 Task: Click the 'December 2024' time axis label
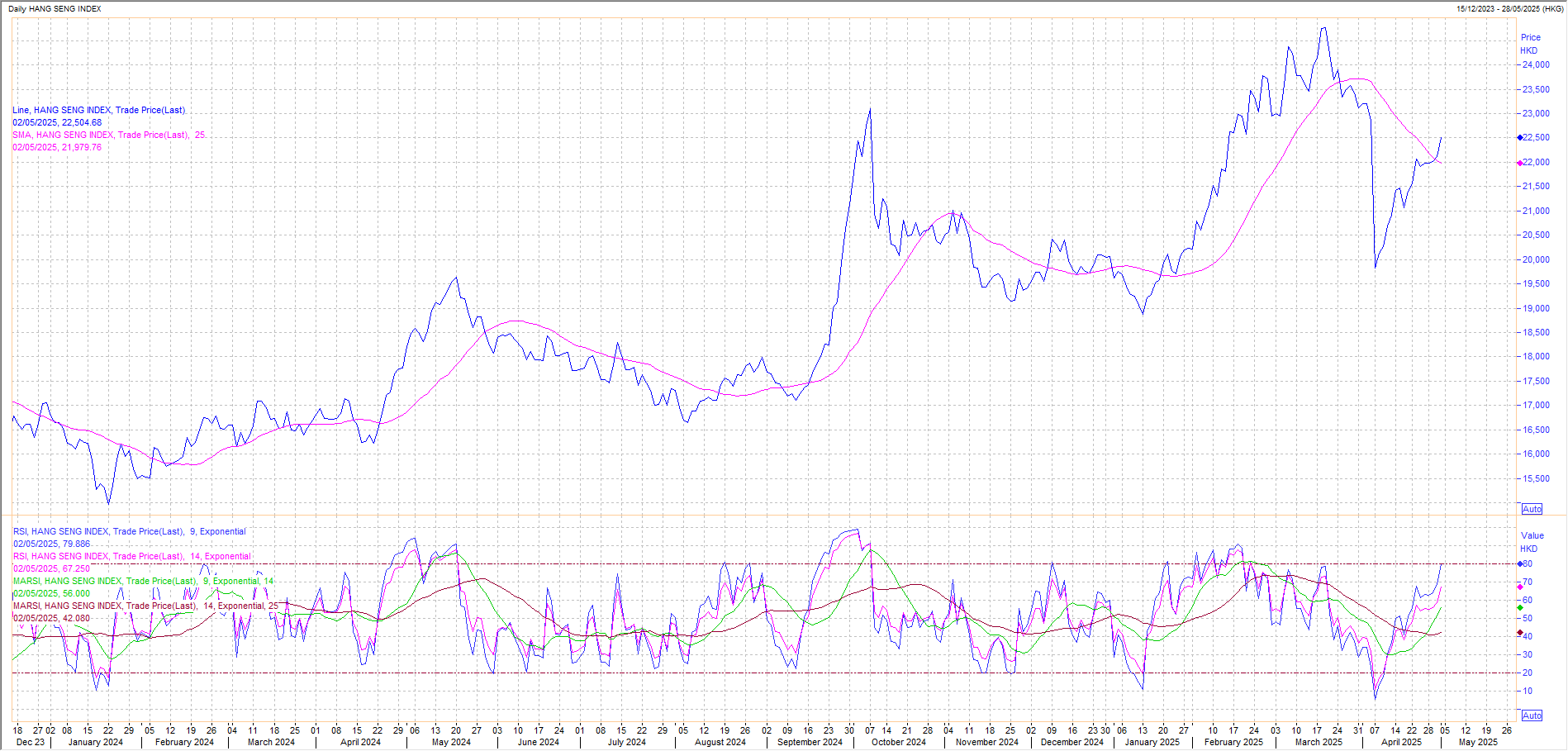coord(1072,742)
